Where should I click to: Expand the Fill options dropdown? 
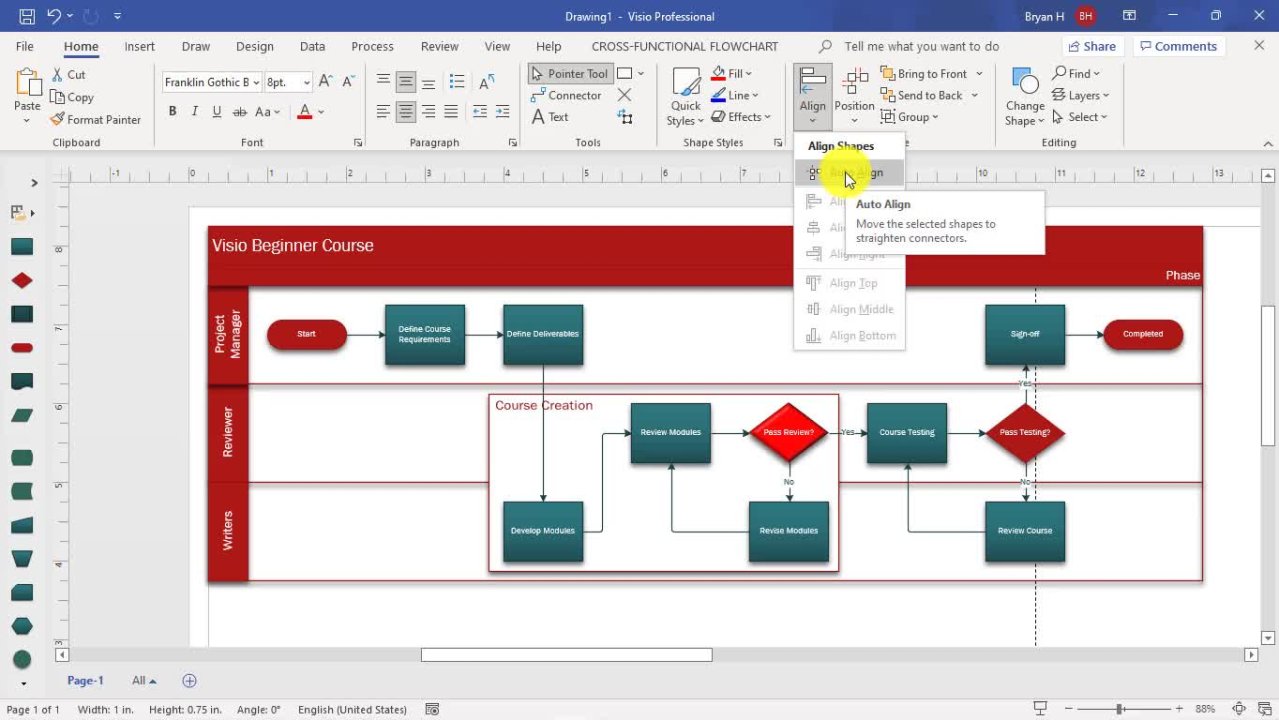coord(748,74)
